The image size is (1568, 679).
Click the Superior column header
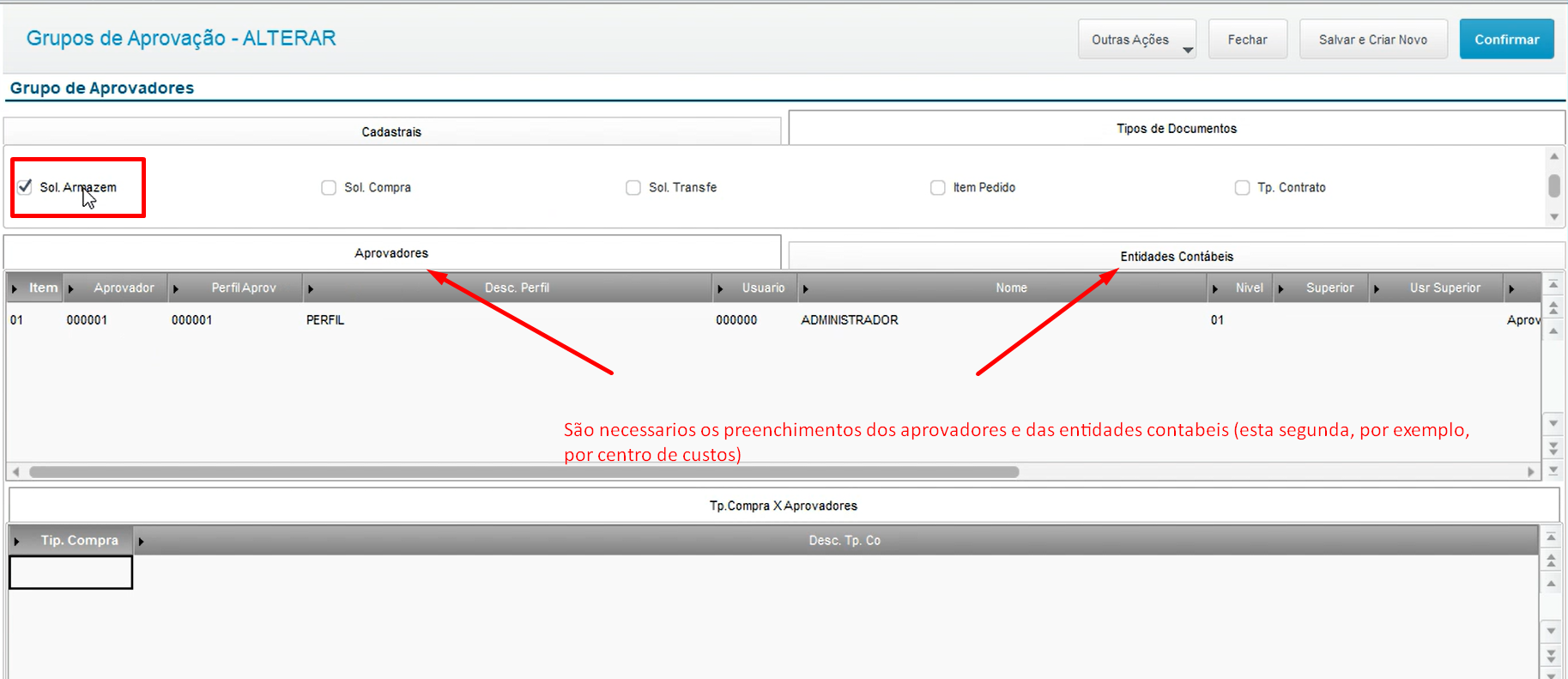[x=1322, y=288]
